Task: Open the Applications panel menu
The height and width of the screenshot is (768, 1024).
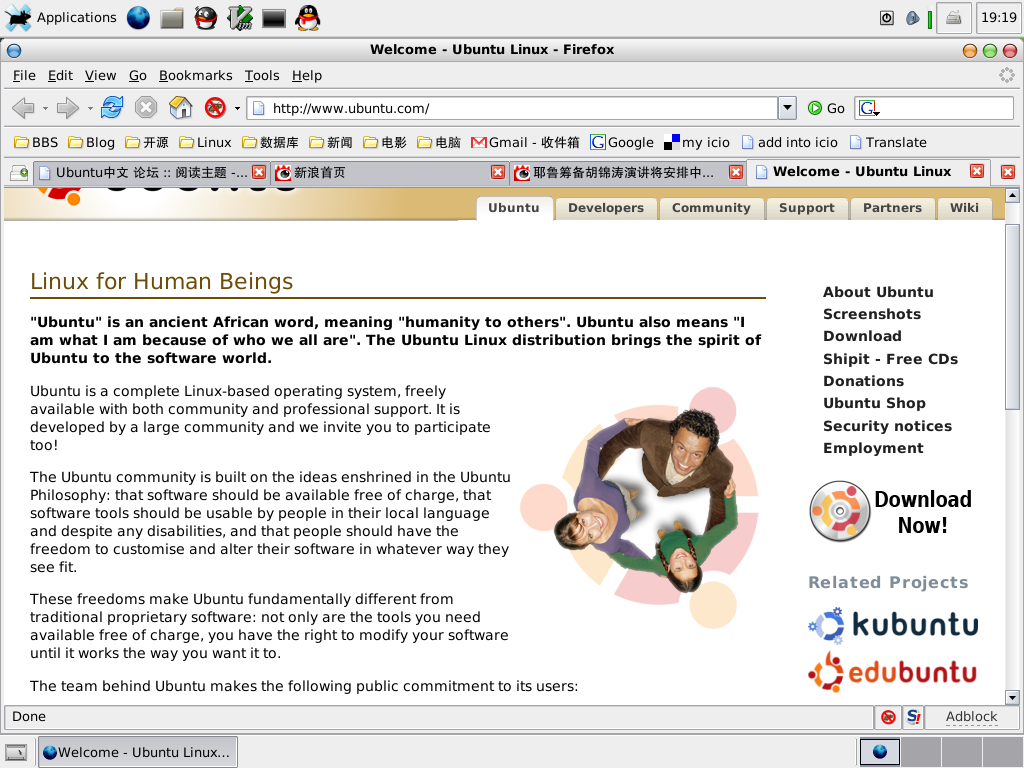Action: [61, 18]
